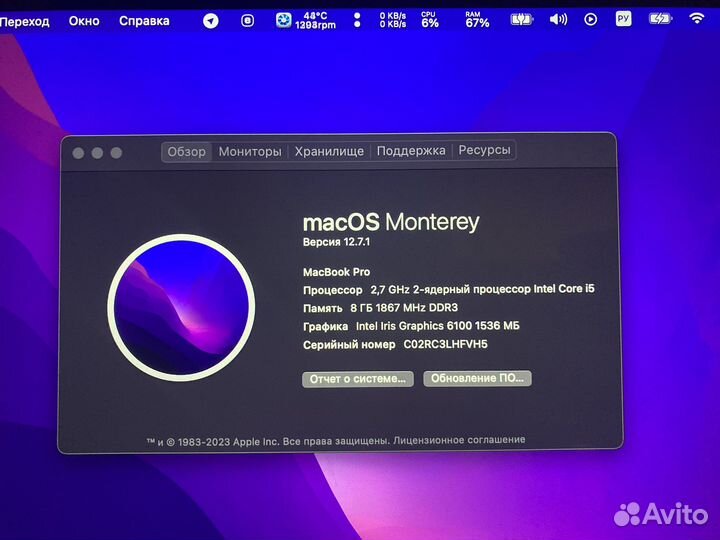Open the Окно menu
Viewport: 720px width, 540px height.
84,21
